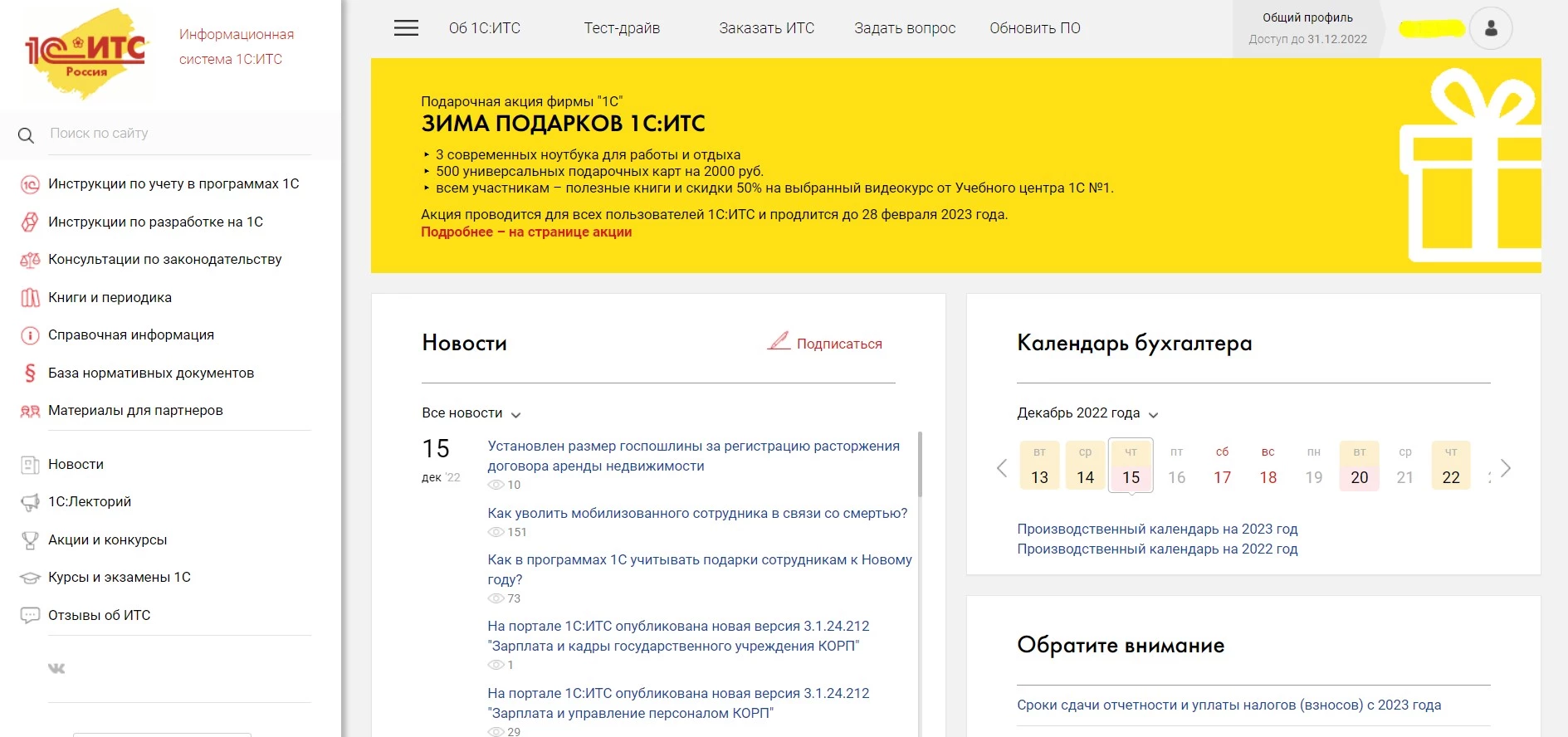Select December 17 in accountant calendar
Viewport: 1568px width, 737px height.
[1222, 466]
